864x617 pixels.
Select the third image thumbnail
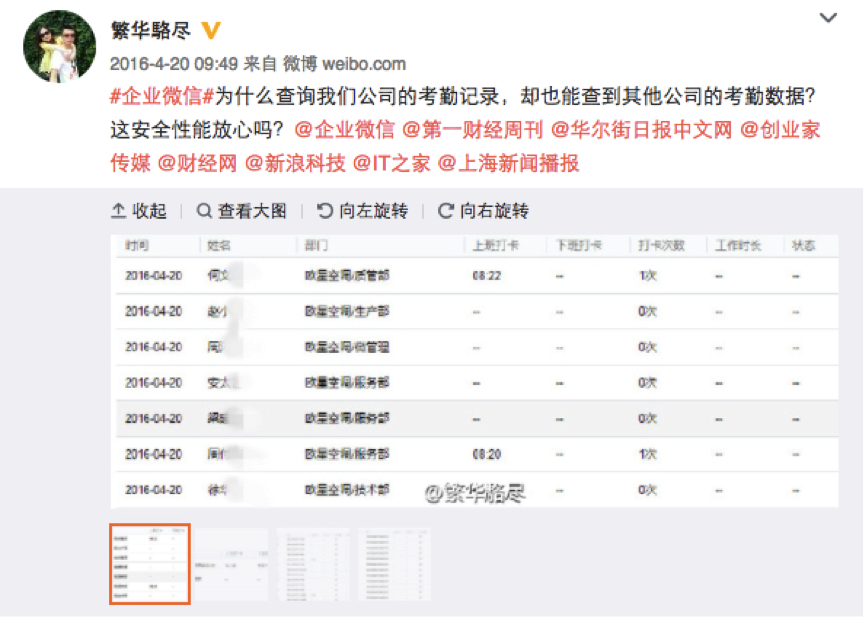(x=313, y=564)
